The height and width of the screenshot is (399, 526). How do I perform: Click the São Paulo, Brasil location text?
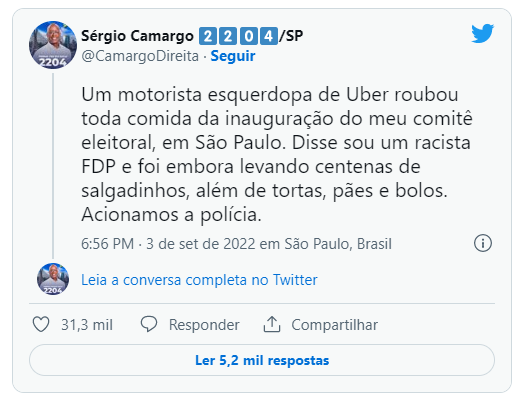point(338,244)
